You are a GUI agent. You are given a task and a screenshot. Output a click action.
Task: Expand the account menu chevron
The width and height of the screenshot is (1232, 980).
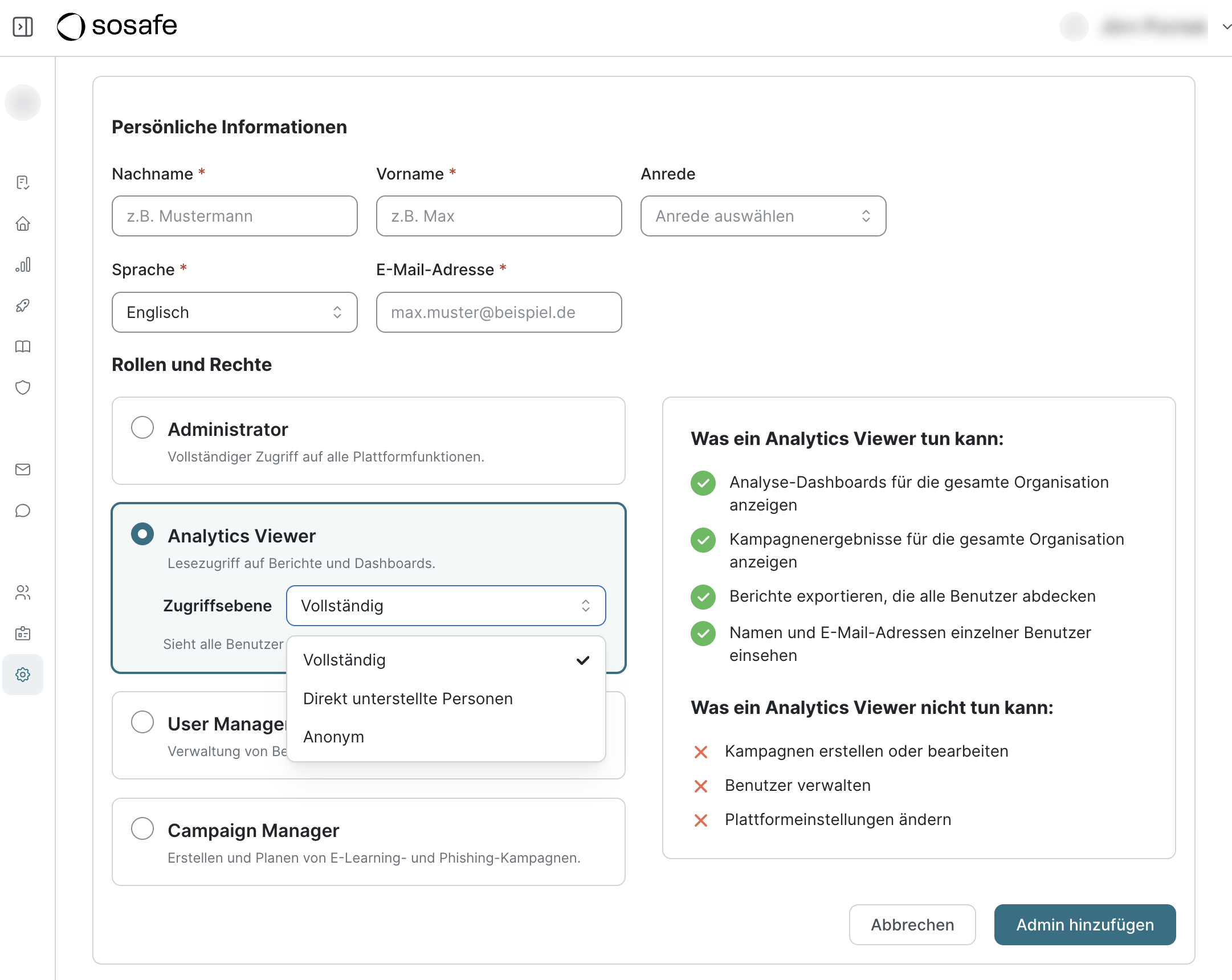click(1226, 26)
